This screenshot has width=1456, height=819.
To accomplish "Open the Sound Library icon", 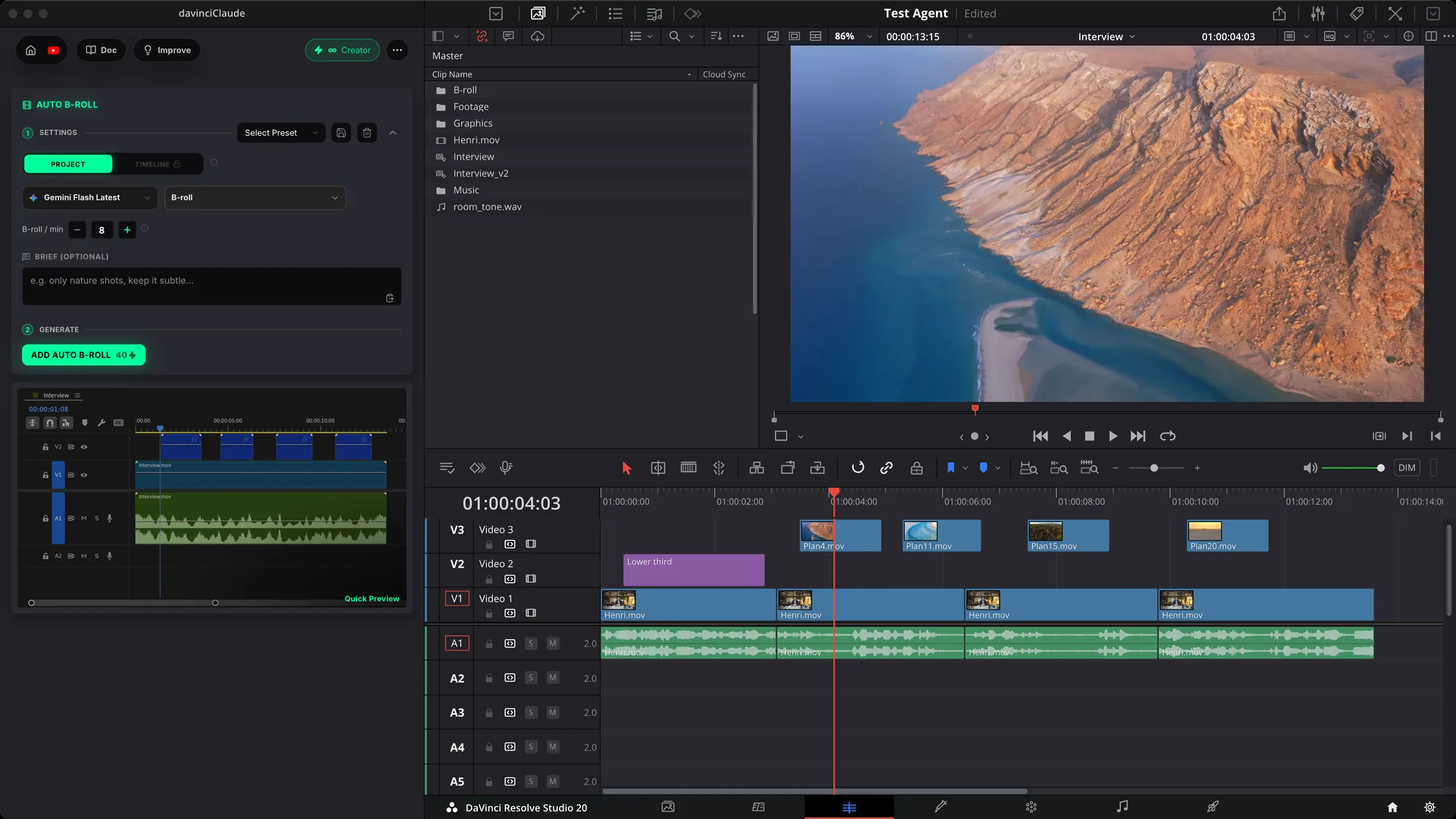I will coord(654,14).
